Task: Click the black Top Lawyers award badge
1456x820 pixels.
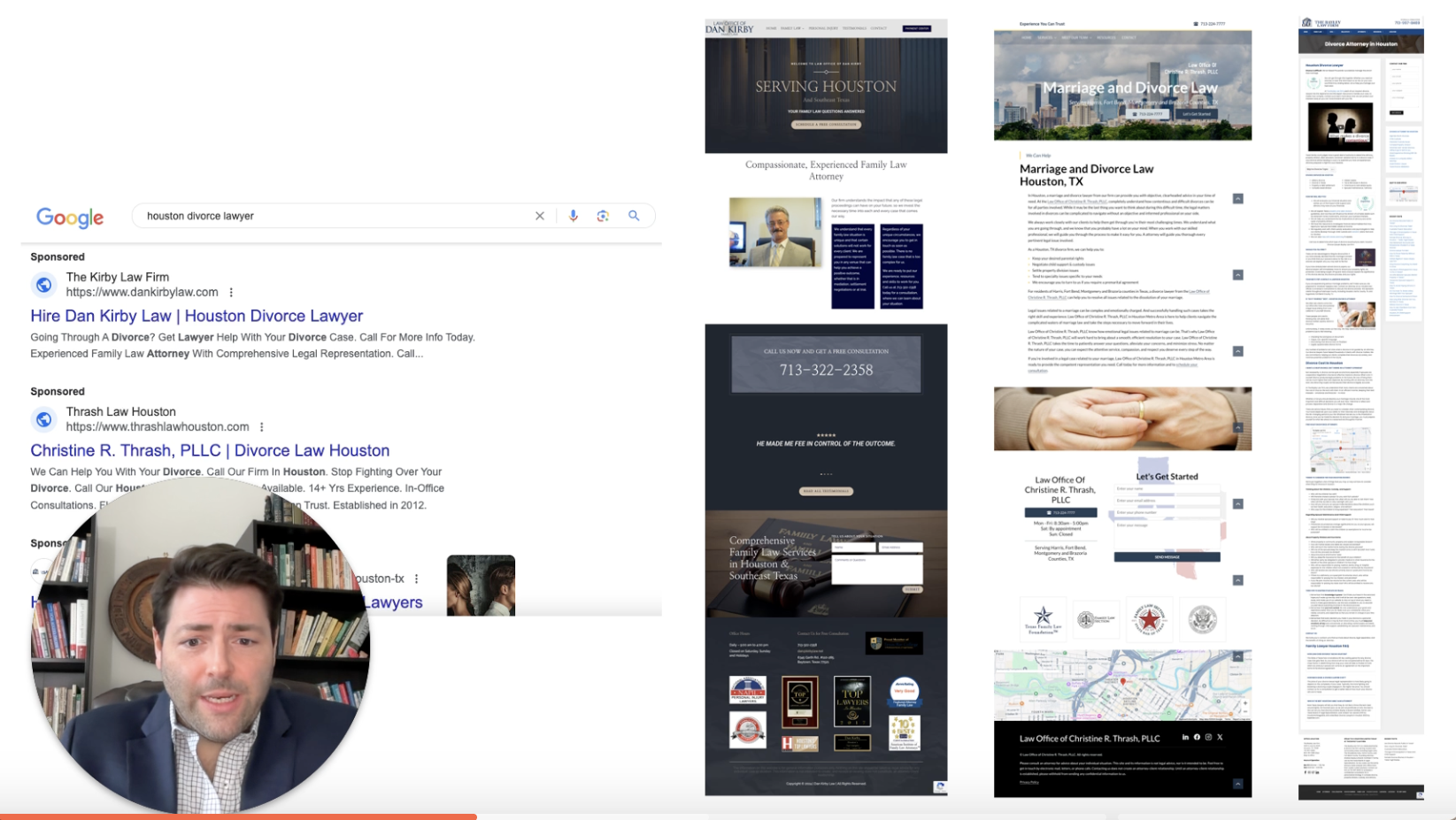Action: tap(851, 701)
